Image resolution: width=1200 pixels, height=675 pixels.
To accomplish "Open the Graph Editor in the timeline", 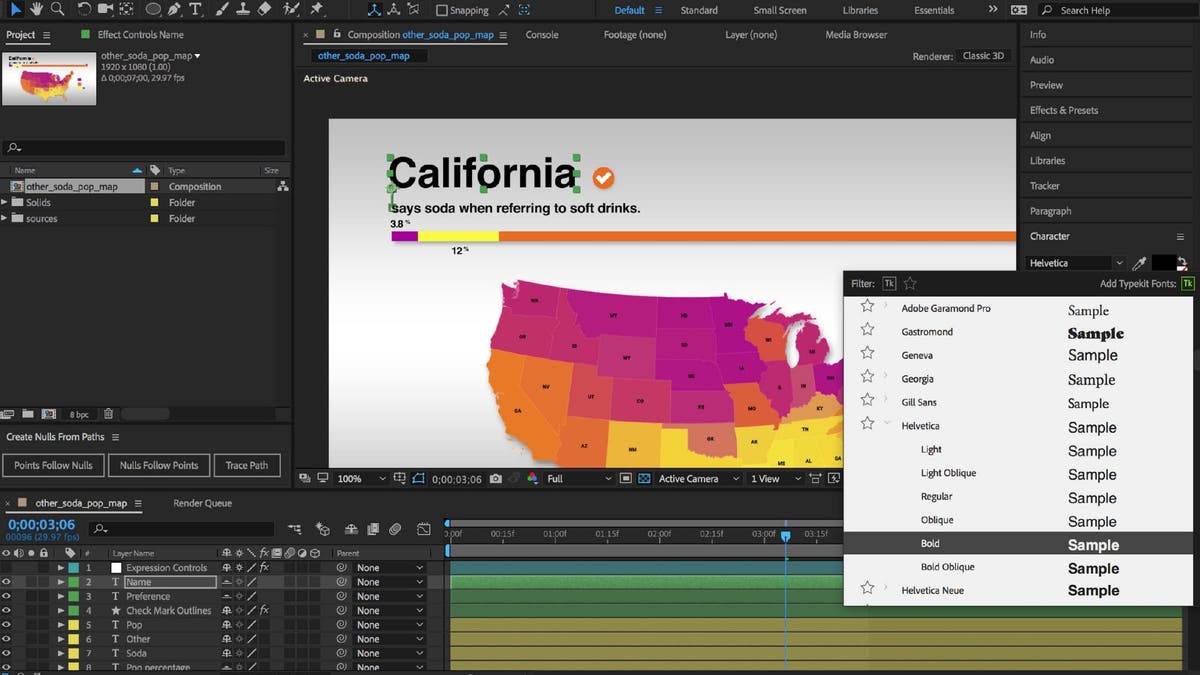I will (423, 528).
